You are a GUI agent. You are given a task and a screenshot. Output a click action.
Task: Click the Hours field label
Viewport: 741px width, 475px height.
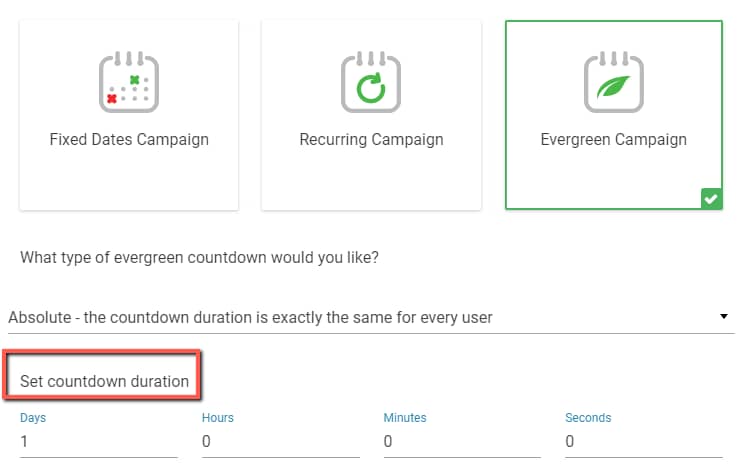pyautogui.click(x=218, y=417)
